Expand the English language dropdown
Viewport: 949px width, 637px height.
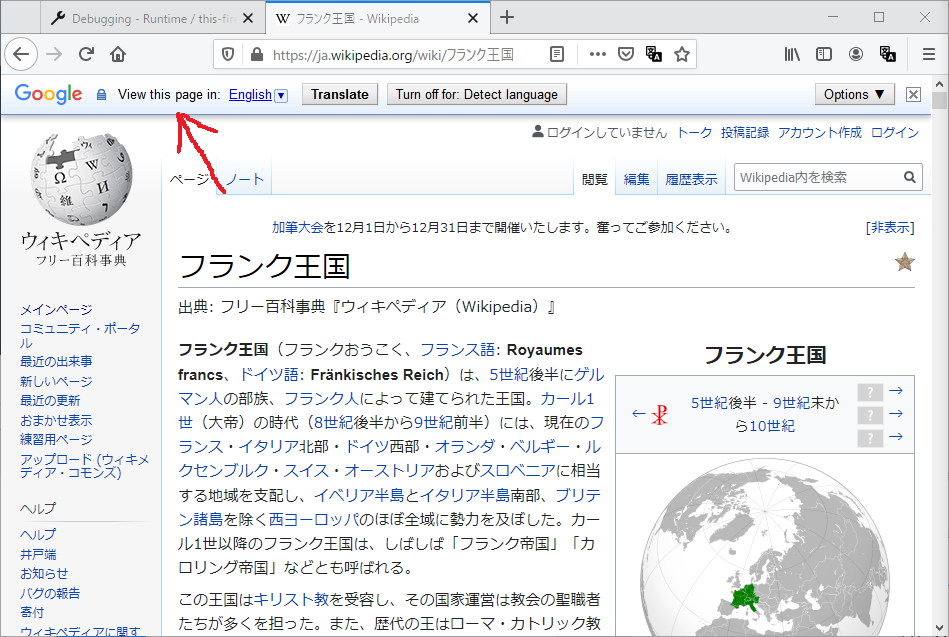coord(281,95)
